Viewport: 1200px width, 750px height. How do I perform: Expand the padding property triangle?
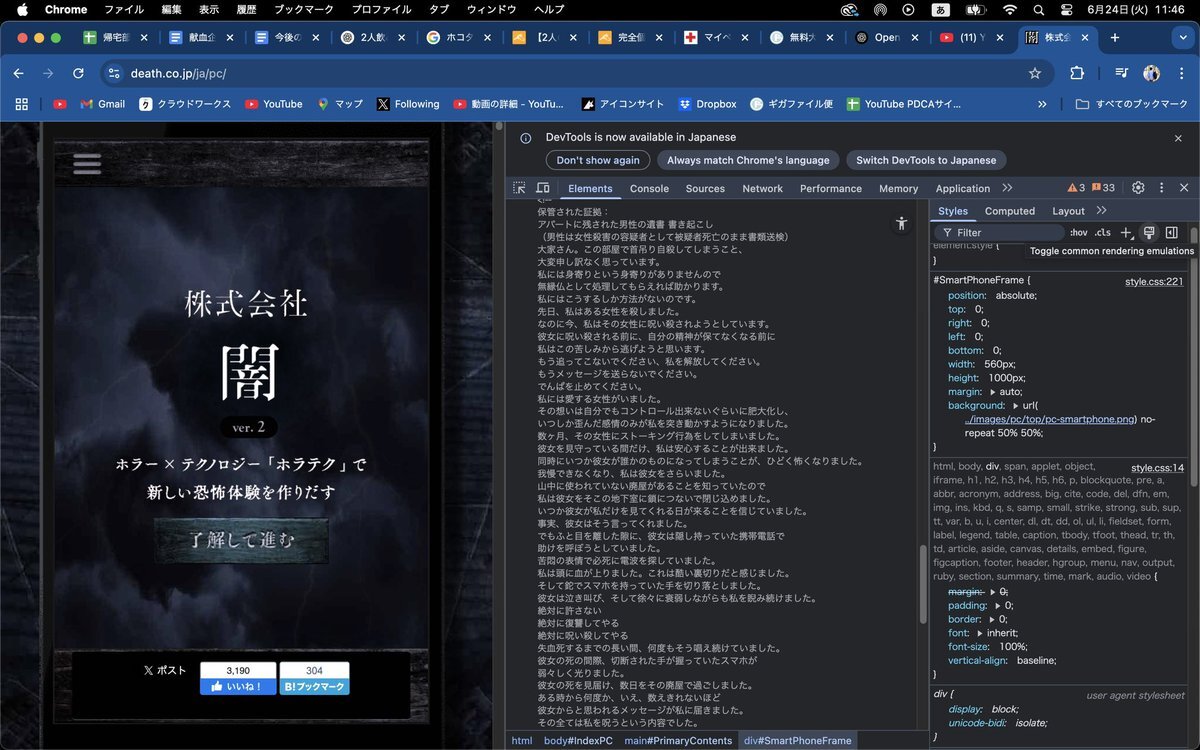click(x=997, y=605)
